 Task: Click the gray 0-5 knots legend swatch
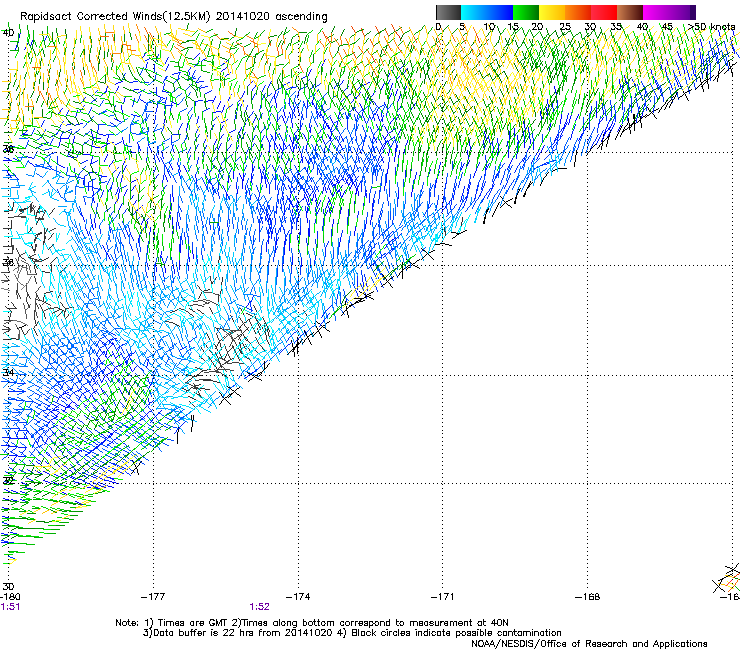[x=448, y=12]
